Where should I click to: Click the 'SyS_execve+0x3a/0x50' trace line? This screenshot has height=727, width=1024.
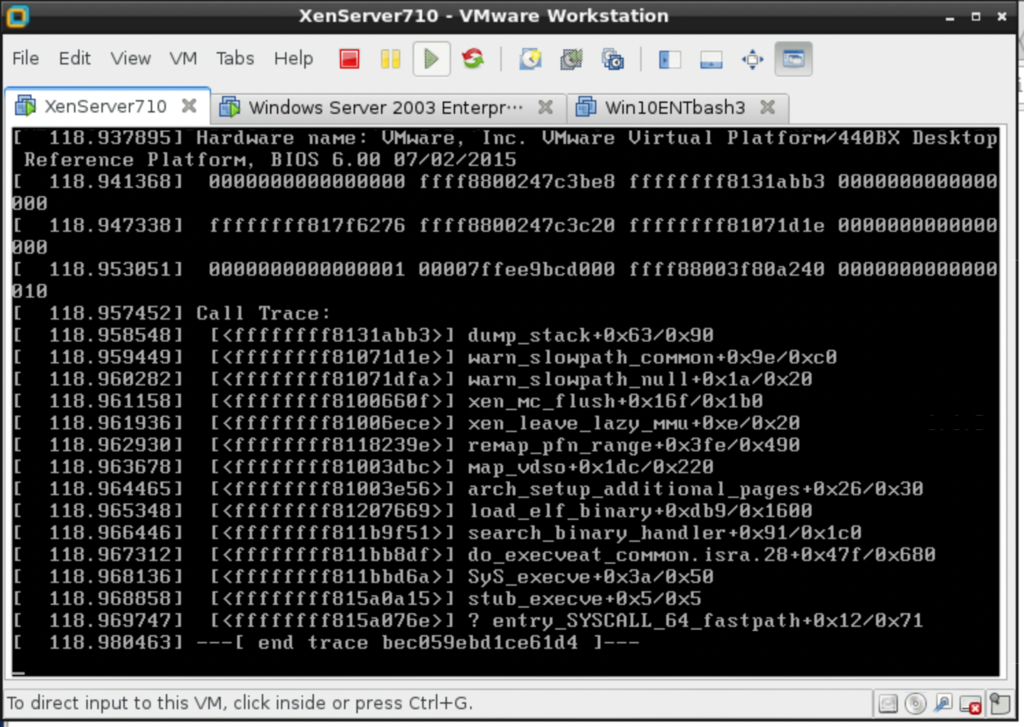[590, 577]
